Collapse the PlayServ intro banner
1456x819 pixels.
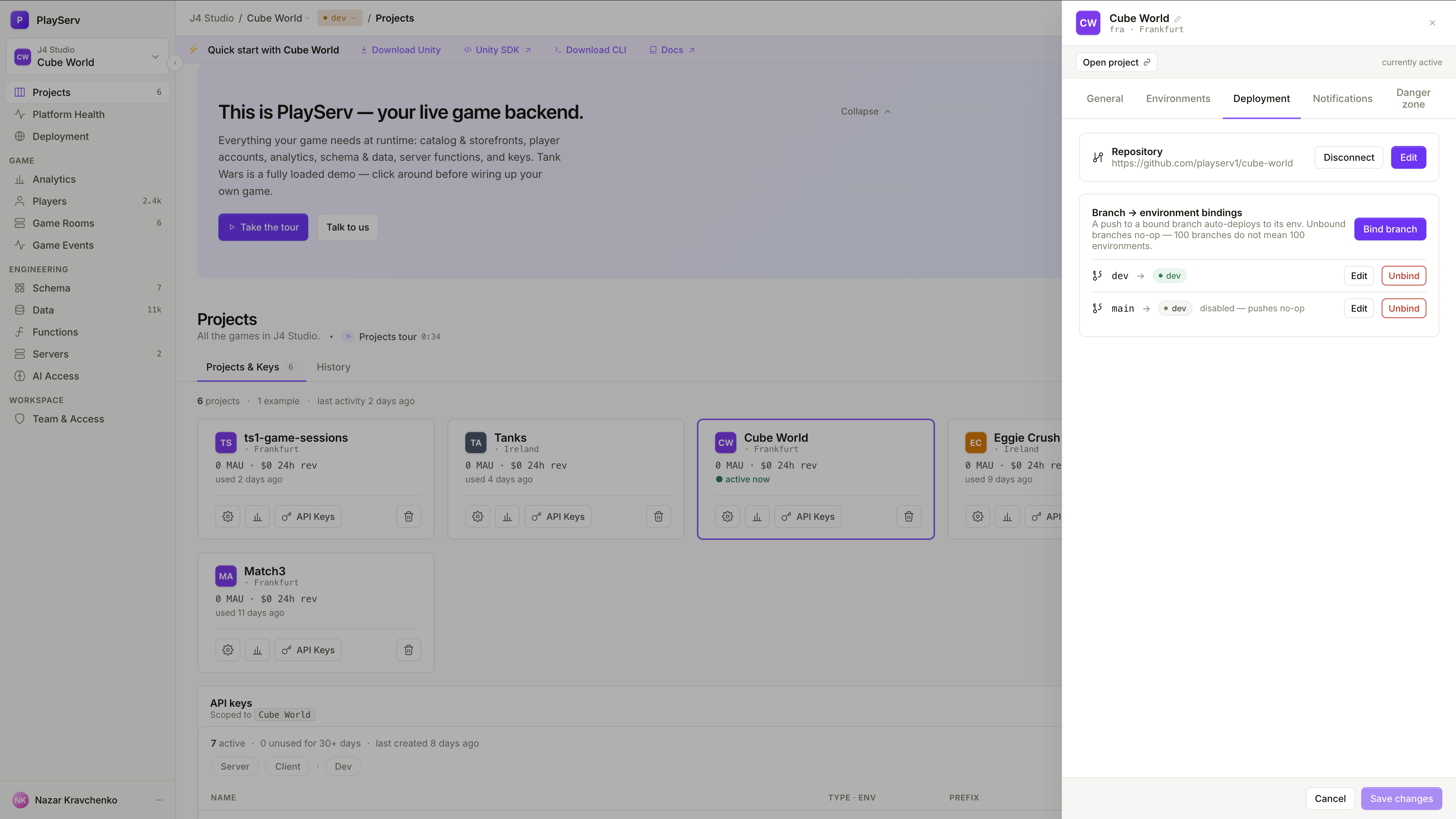[x=865, y=111]
